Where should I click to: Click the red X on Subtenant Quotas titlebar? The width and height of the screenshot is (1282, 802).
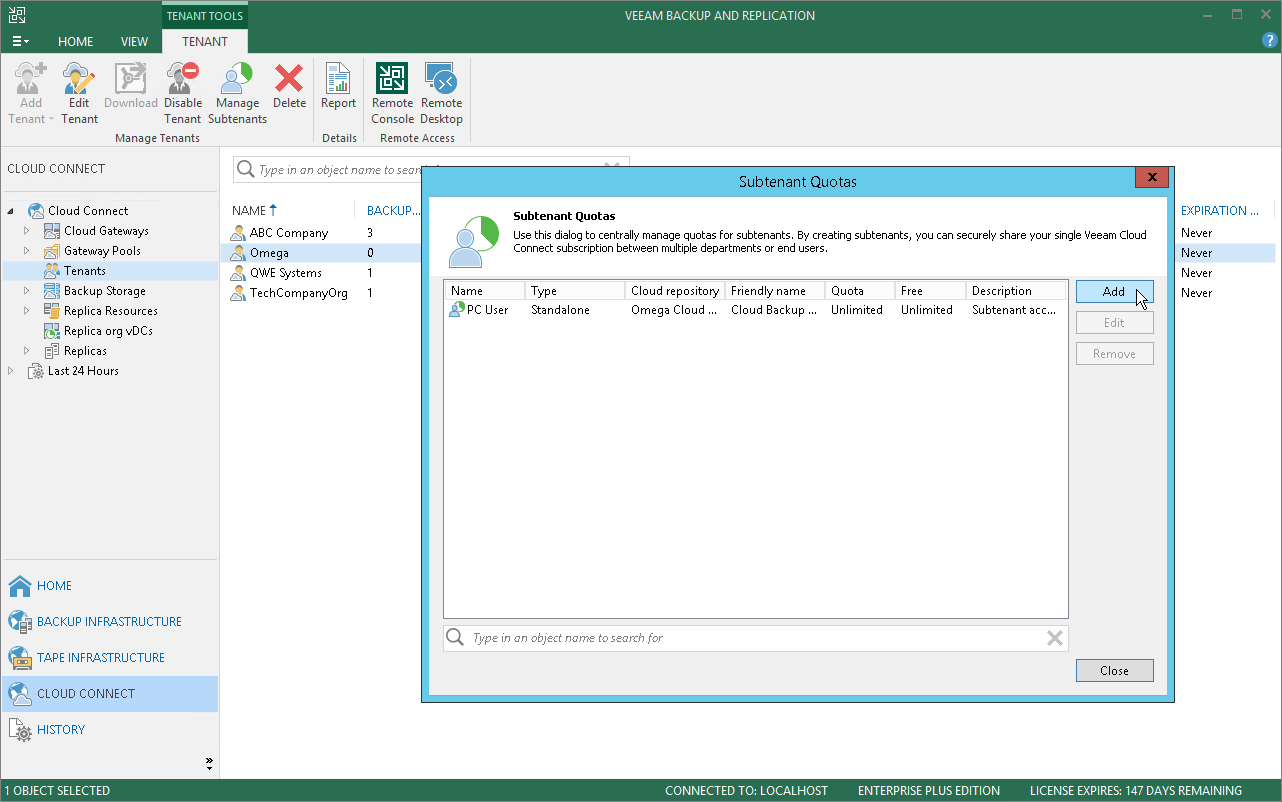coord(1152,178)
